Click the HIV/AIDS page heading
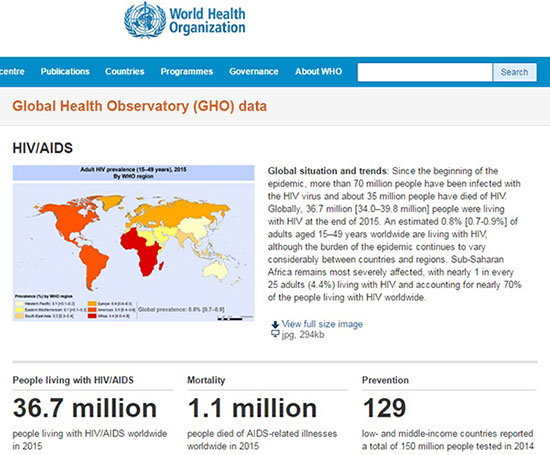Viewport: 550px width, 455px height. point(43,148)
